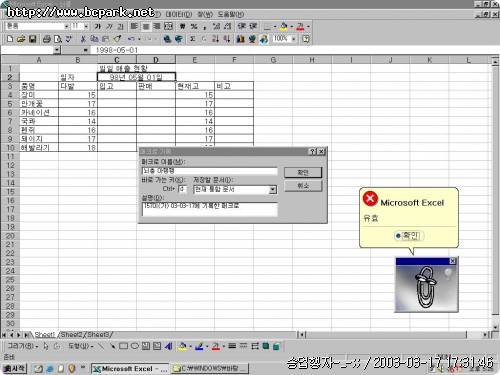Screen dimensions: 500x375
Task: Click the Undo arrow icon
Action: [x=131, y=39]
